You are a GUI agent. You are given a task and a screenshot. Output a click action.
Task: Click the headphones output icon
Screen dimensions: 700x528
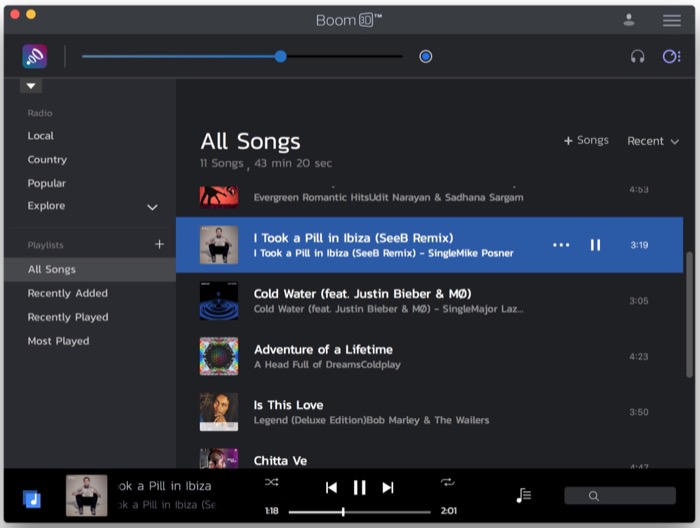(637, 57)
